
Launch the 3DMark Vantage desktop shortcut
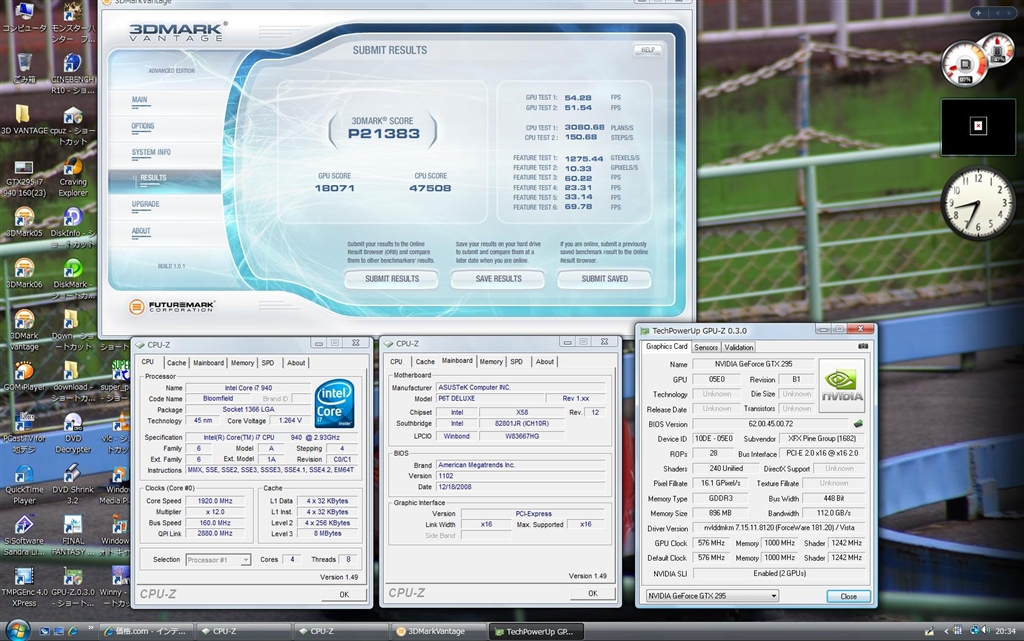[x=24, y=330]
